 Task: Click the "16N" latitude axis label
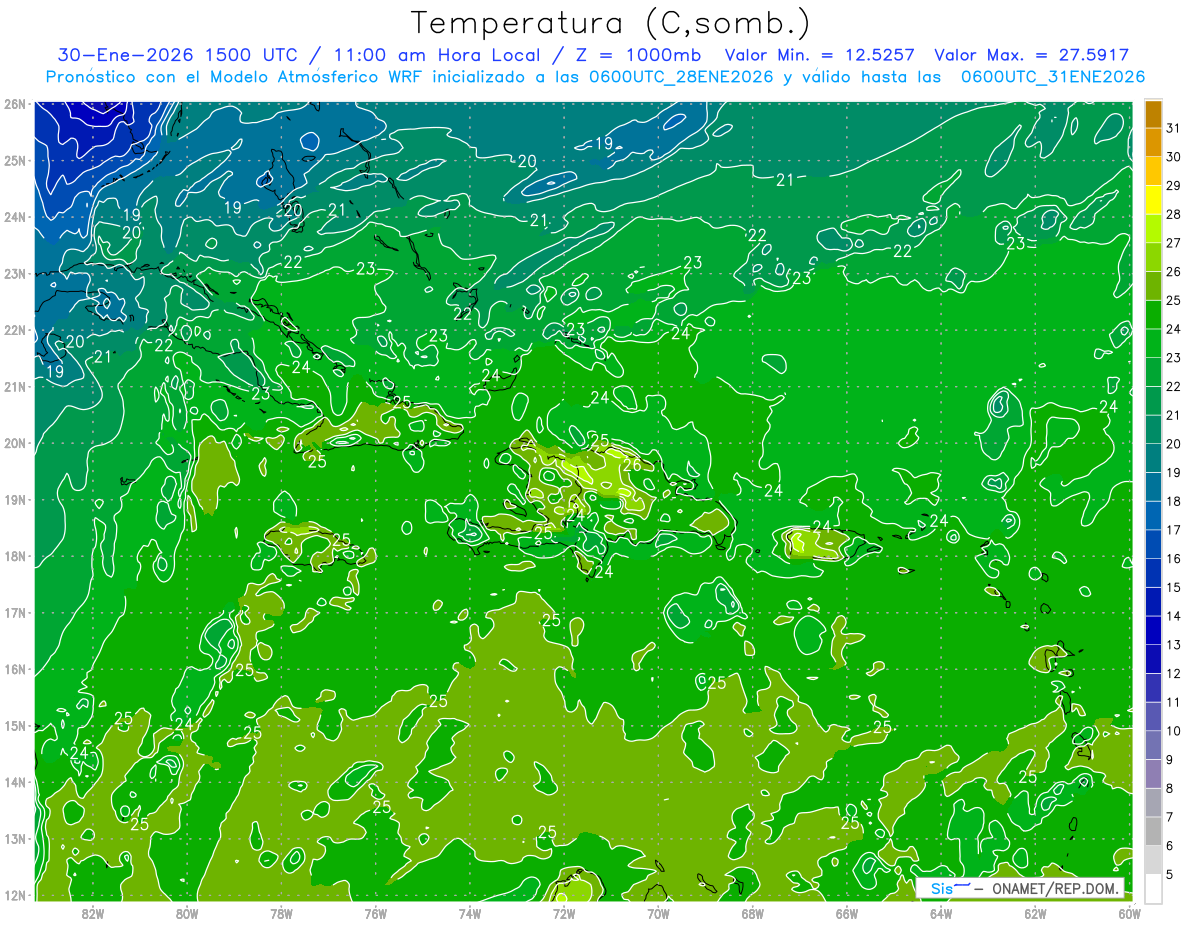click(15, 669)
